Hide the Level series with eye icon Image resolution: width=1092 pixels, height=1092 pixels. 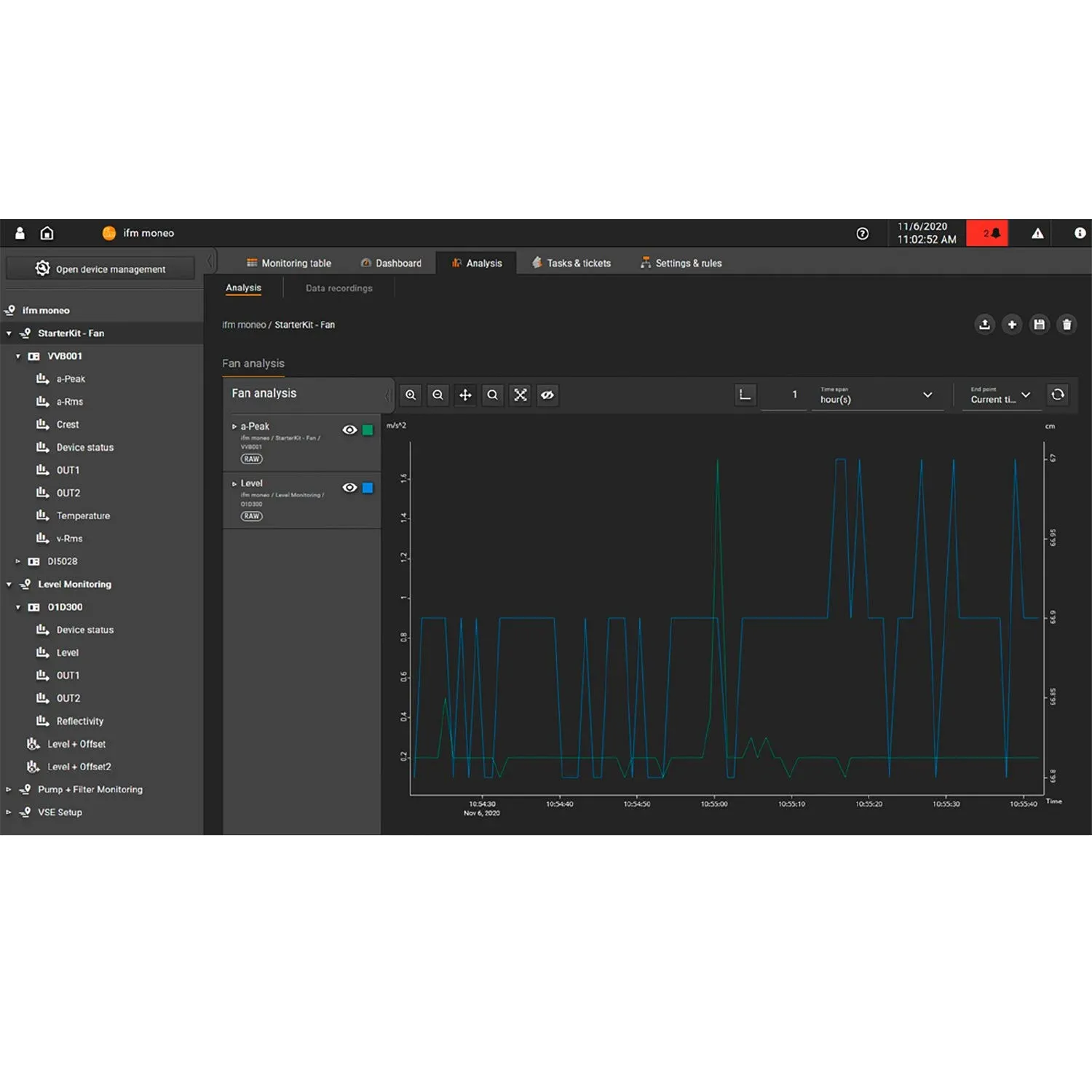coord(349,488)
